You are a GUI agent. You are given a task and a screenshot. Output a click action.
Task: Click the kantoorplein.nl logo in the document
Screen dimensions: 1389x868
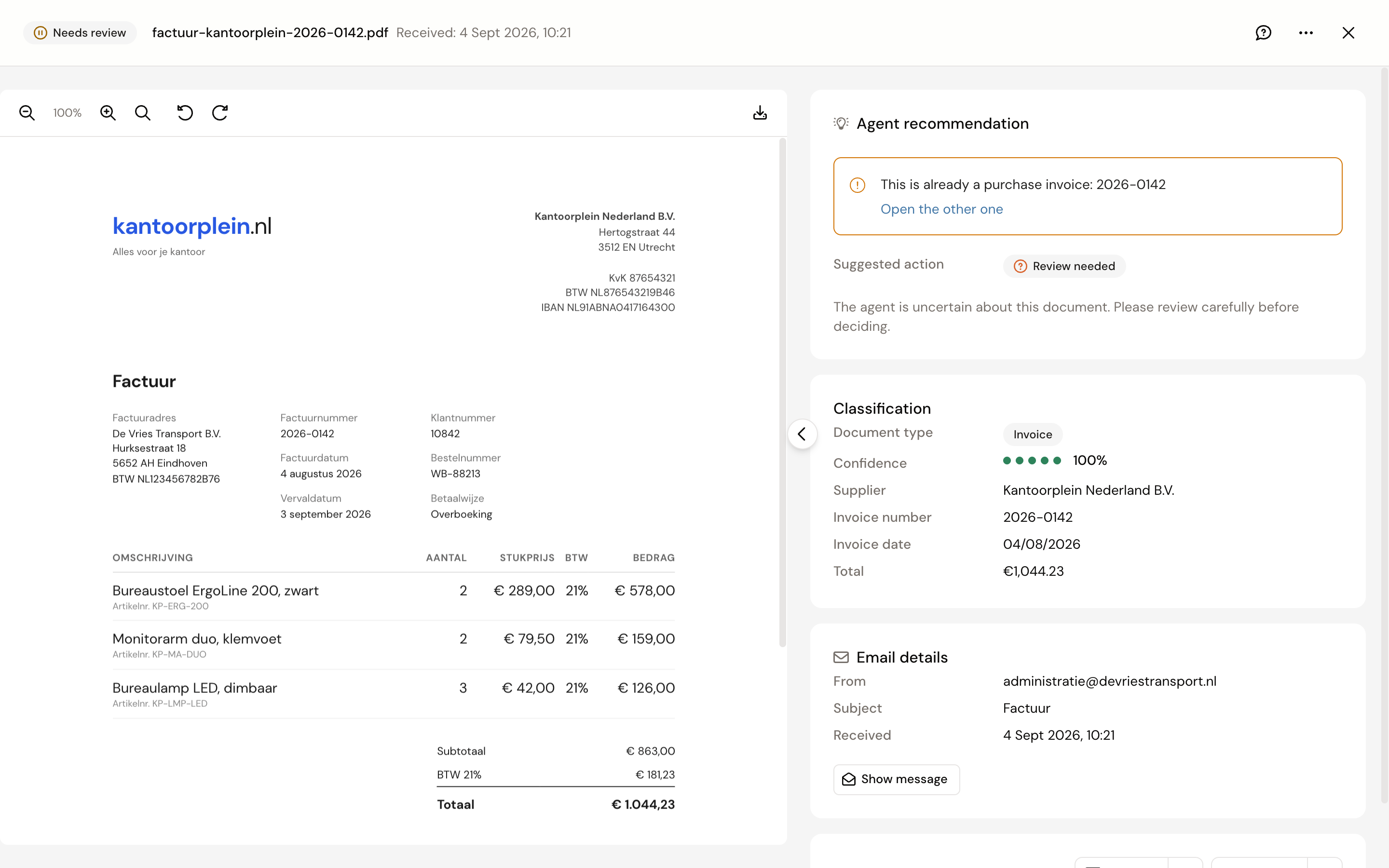[191, 226]
